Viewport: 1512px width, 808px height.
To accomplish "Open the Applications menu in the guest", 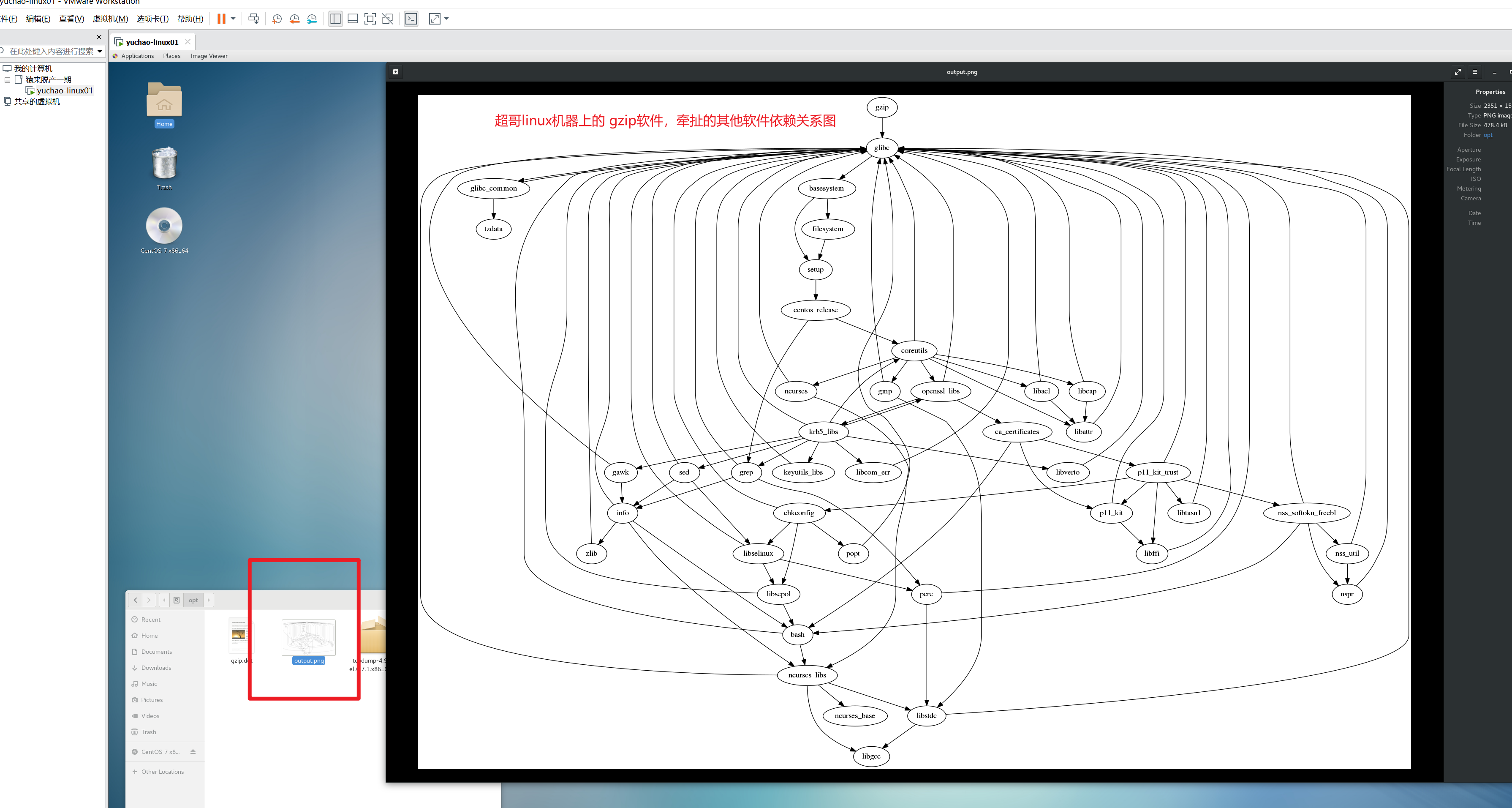I will [137, 56].
